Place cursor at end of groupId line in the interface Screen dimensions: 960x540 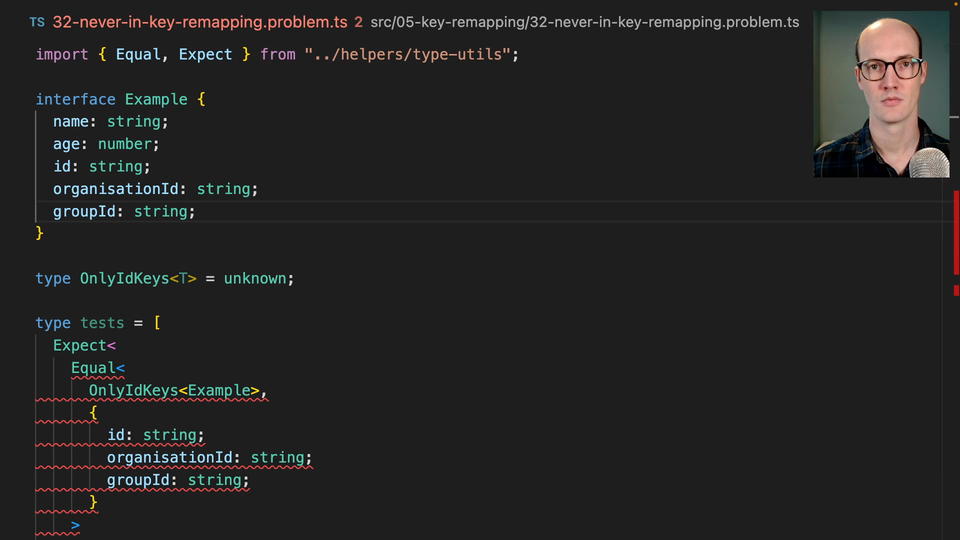197,211
